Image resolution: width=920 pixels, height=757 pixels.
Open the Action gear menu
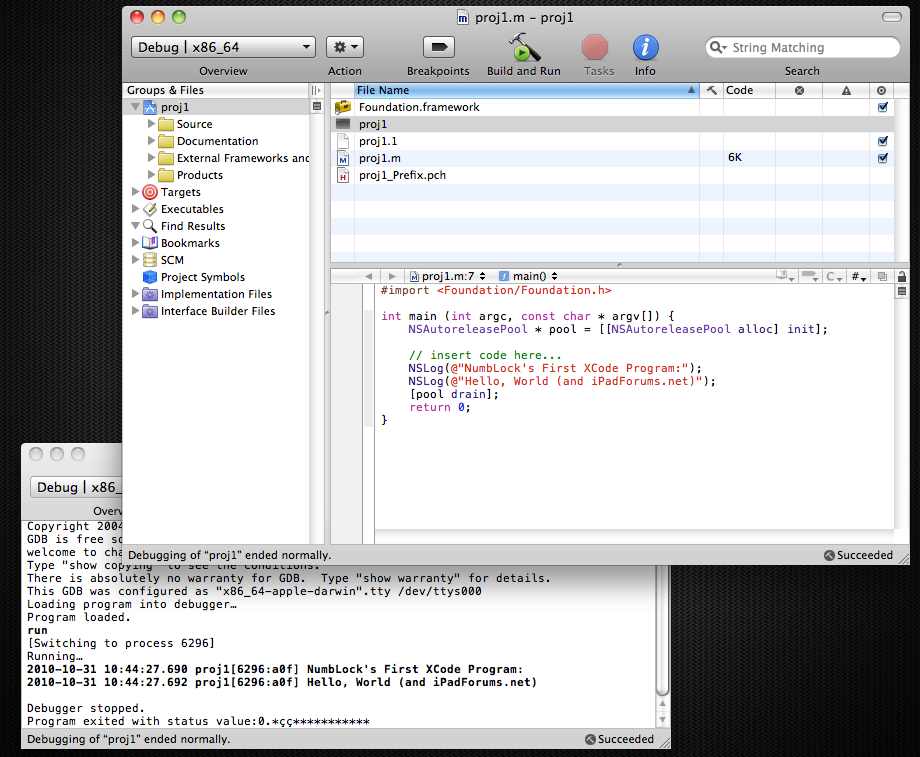345,47
